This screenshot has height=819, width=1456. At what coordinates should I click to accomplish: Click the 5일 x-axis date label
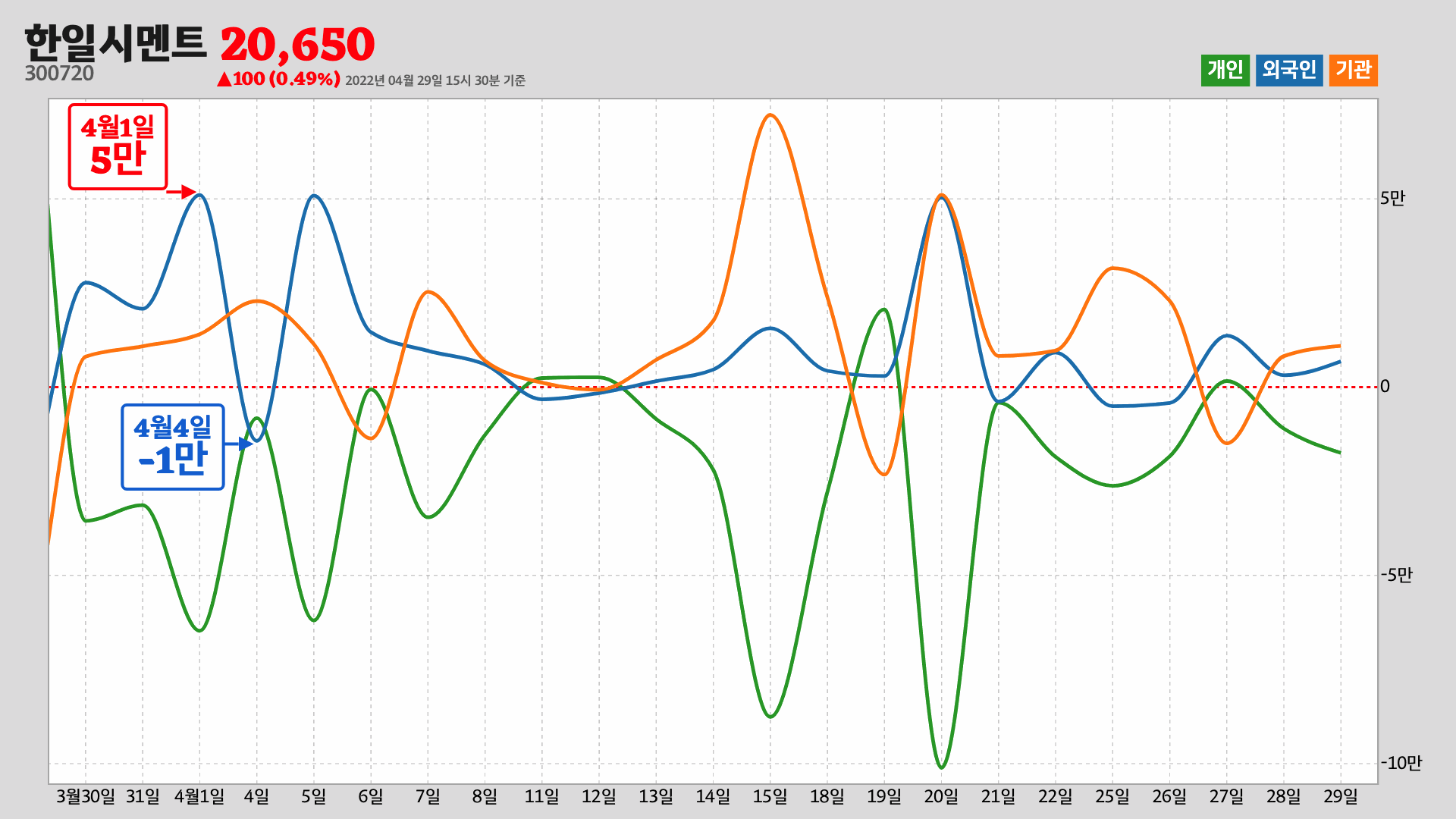click(x=313, y=796)
